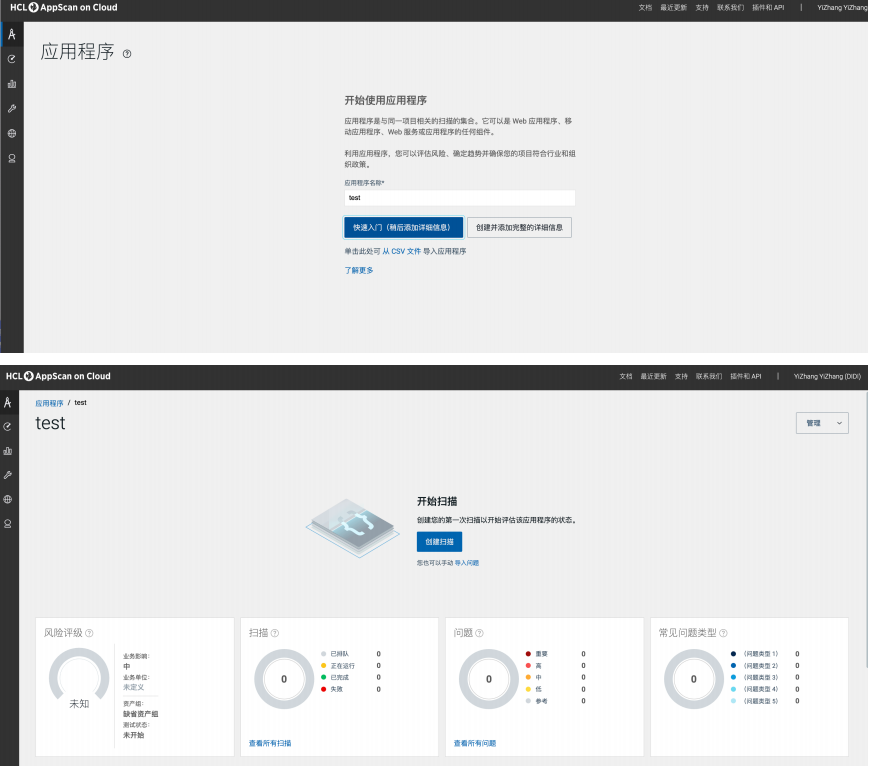Click help icon next to 风险评级
This screenshot has width=869, height=766.
click(89, 633)
